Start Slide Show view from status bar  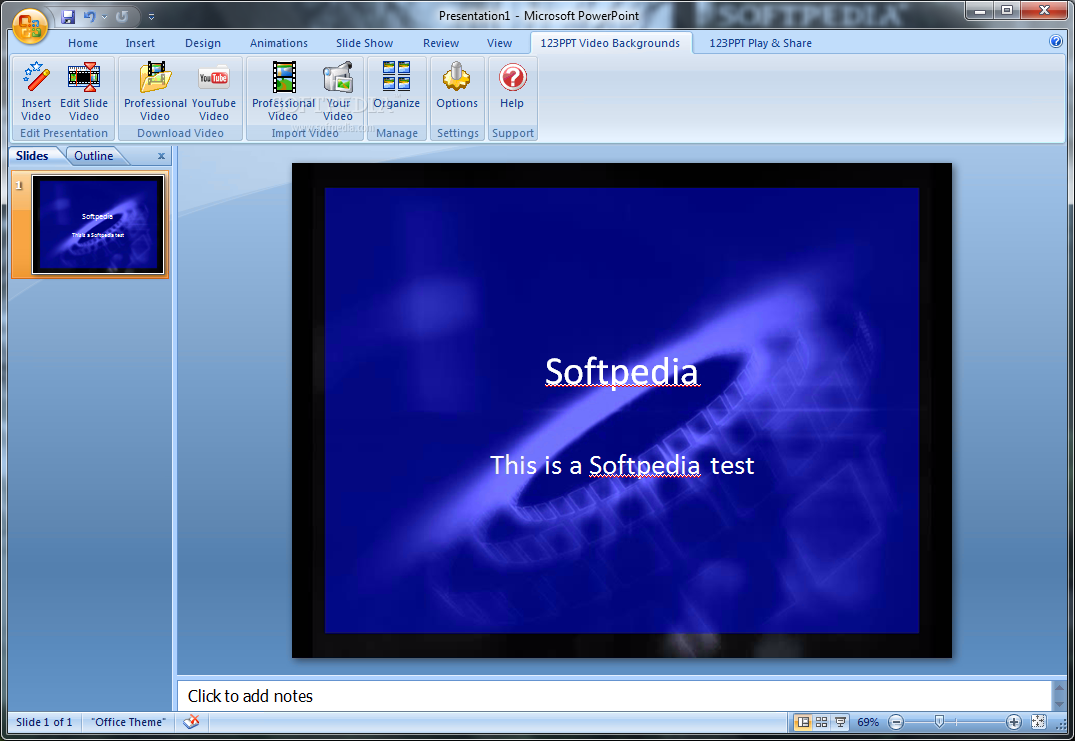(x=840, y=722)
